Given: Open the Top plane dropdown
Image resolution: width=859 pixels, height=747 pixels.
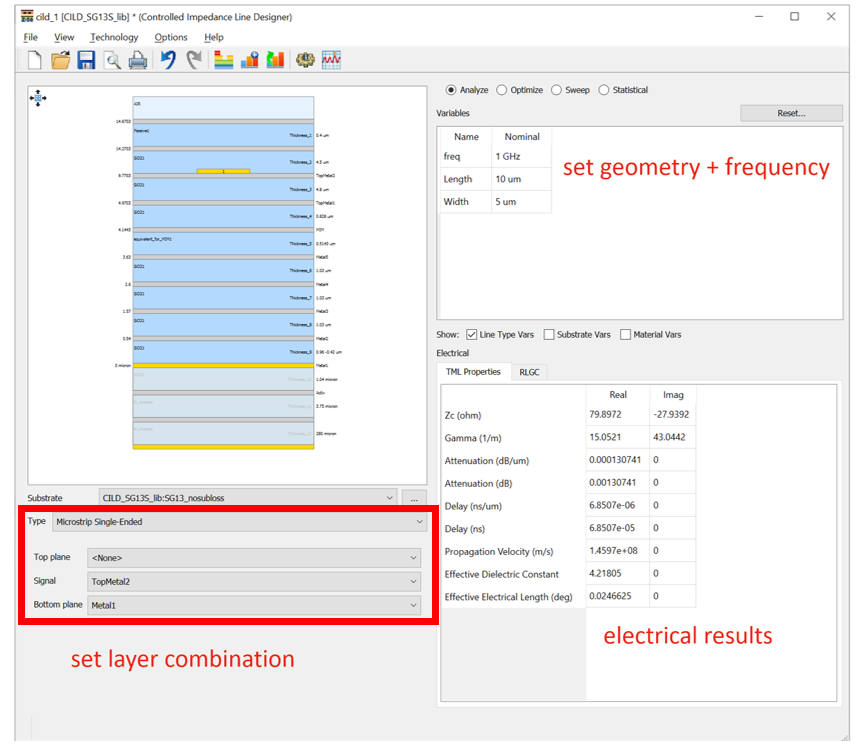Looking at the screenshot, I should coord(254,558).
